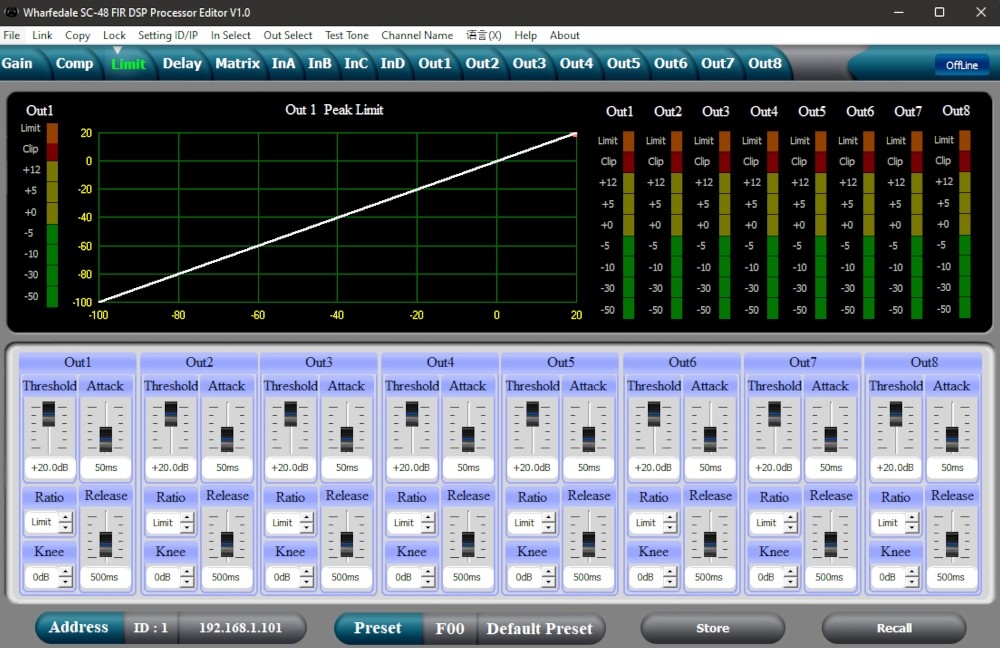Click the Offline connection status button
Viewport: 1000px width, 648px height.
pyautogui.click(x=962, y=65)
